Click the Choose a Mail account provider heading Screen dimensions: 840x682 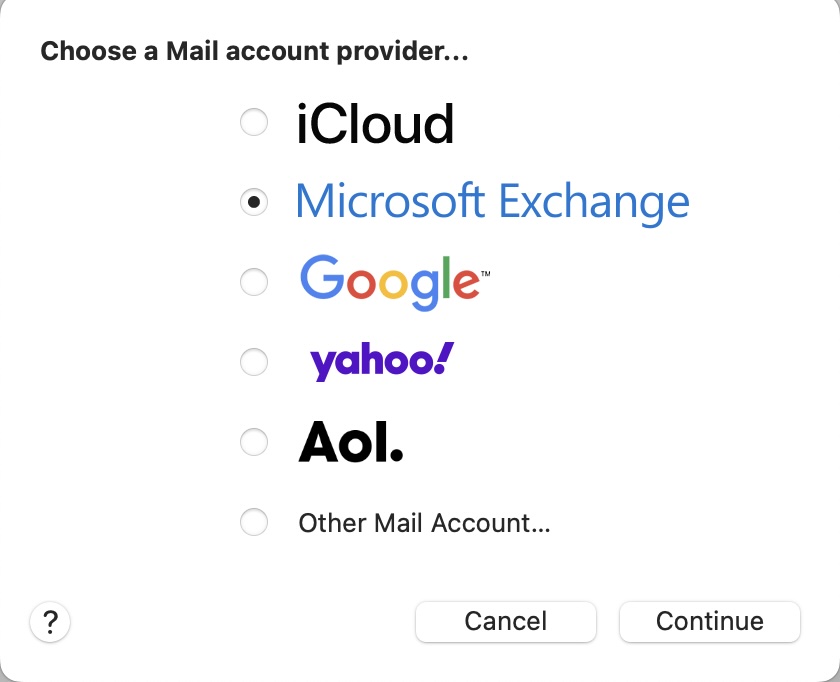click(254, 52)
